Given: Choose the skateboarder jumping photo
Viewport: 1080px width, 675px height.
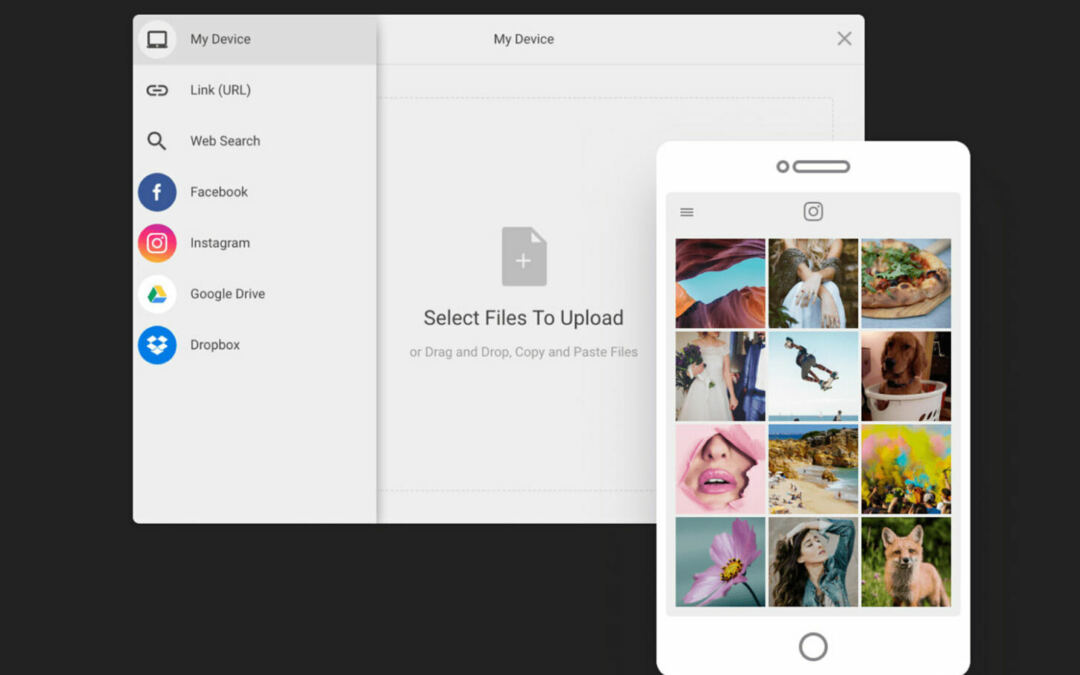Looking at the screenshot, I should [x=813, y=376].
